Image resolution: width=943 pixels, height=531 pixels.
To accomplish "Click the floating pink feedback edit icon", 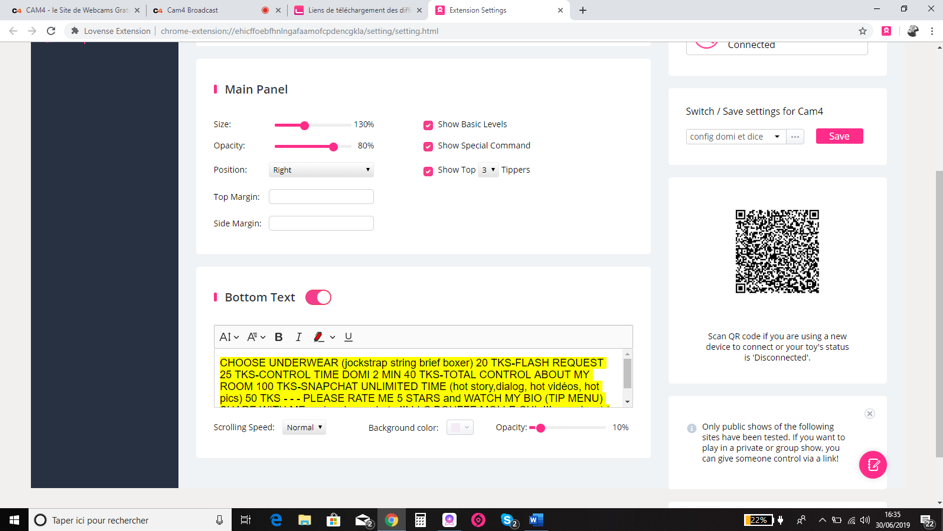I will coord(872,465).
